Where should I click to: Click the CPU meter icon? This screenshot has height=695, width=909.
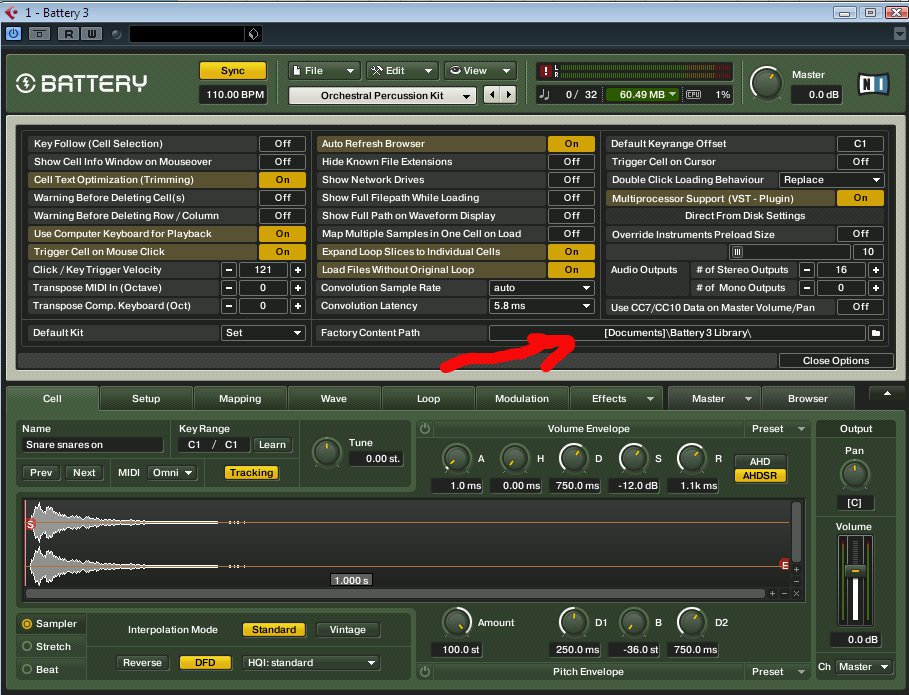(693, 94)
